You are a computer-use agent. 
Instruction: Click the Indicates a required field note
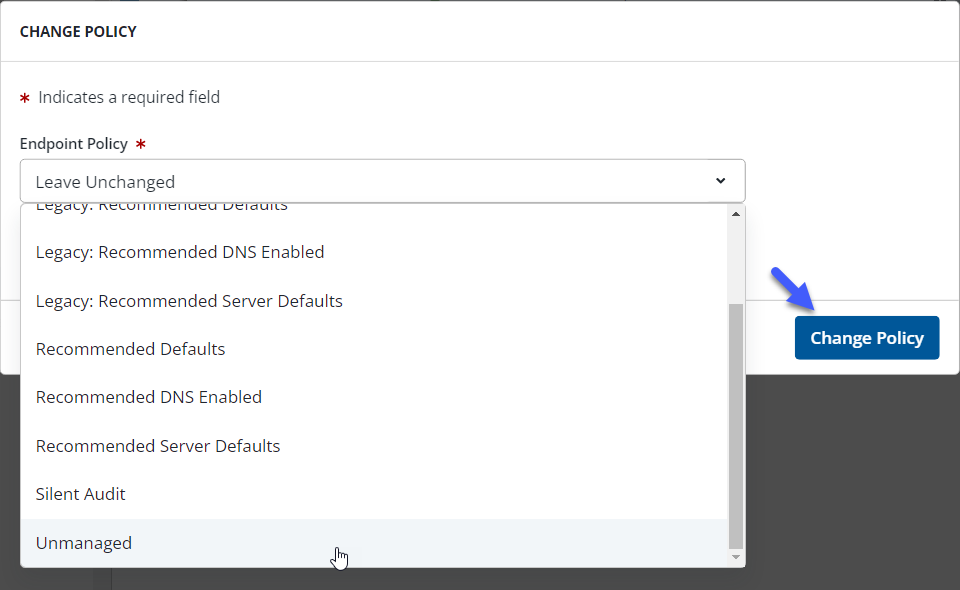129,97
